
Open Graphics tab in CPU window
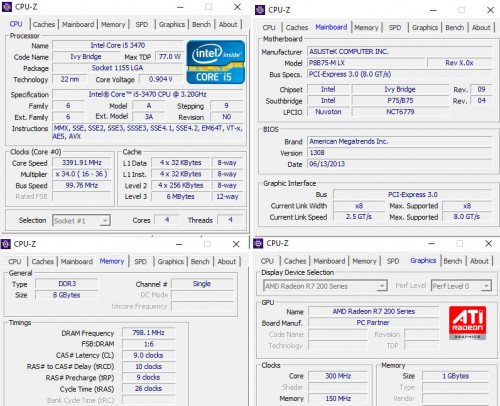pyautogui.click(x=172, y=24)
